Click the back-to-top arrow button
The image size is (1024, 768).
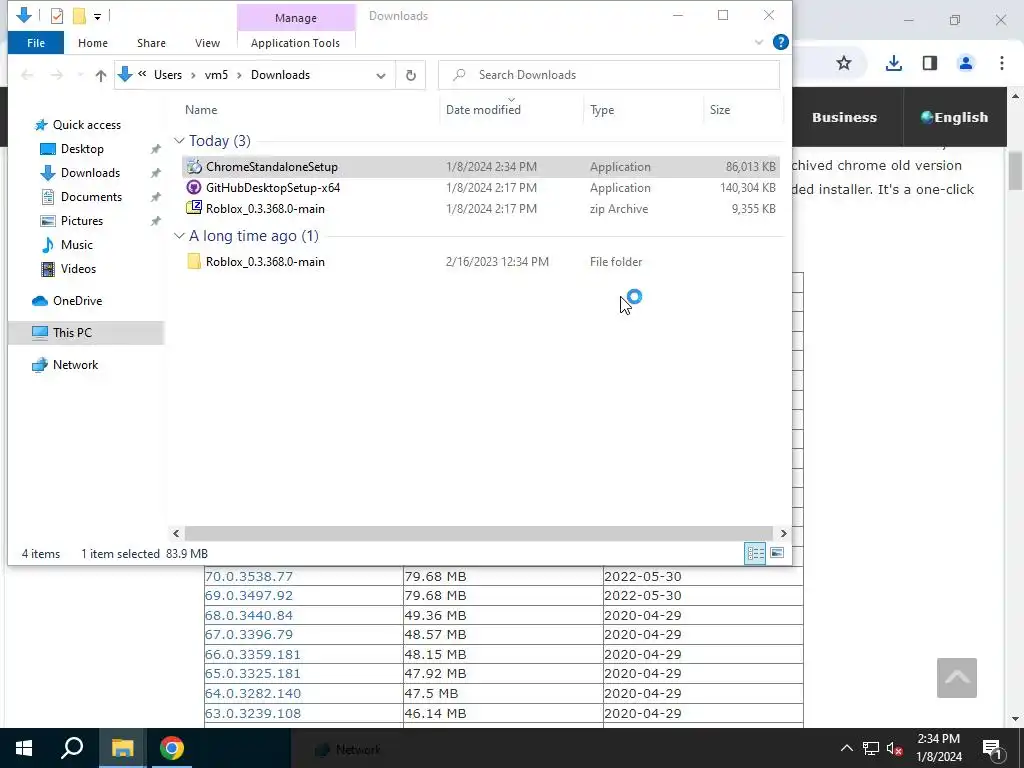click(957, 678)
